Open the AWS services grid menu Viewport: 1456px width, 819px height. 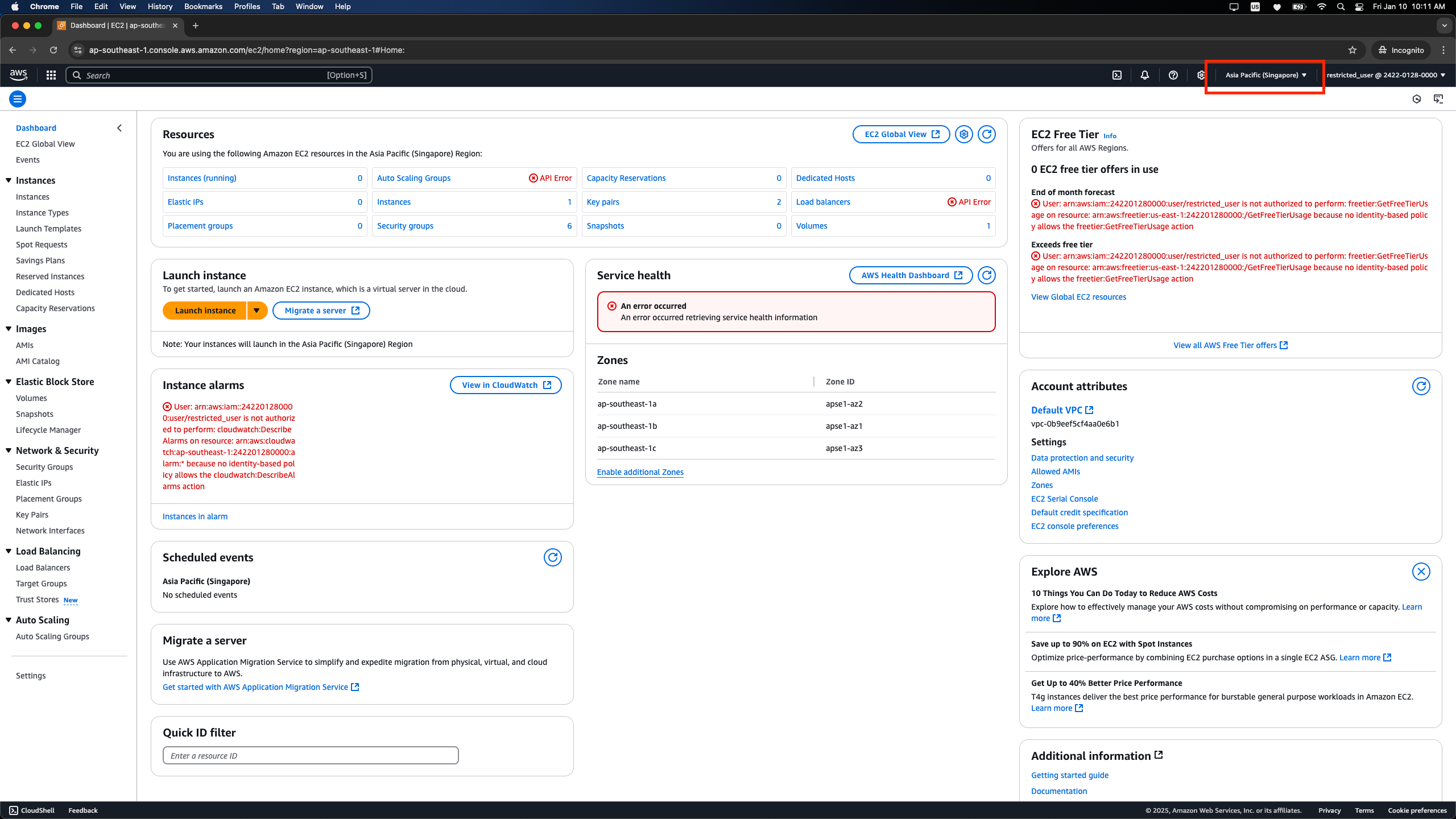(x=51, y=75)
